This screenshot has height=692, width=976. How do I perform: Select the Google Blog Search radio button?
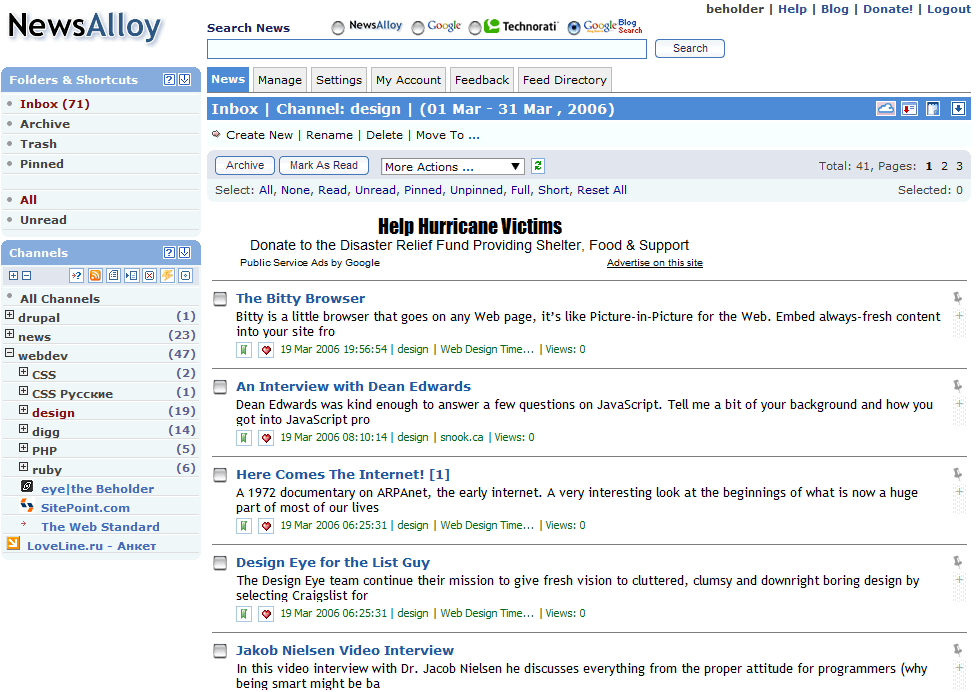[x=574, y=28]
